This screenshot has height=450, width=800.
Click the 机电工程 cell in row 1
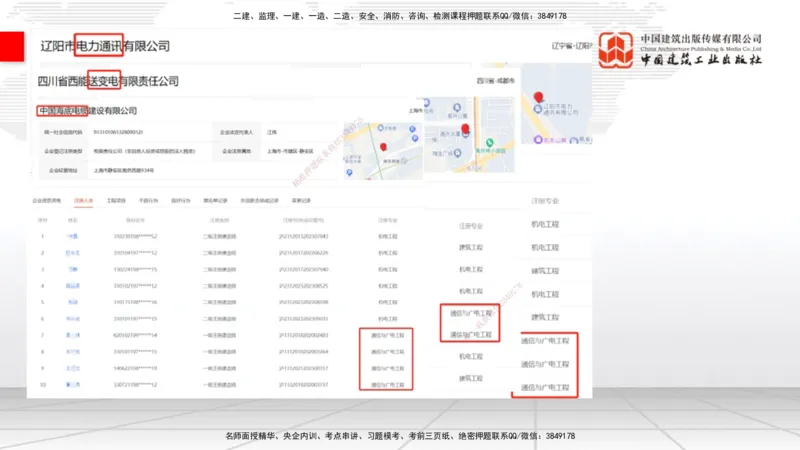click(388, 236)
